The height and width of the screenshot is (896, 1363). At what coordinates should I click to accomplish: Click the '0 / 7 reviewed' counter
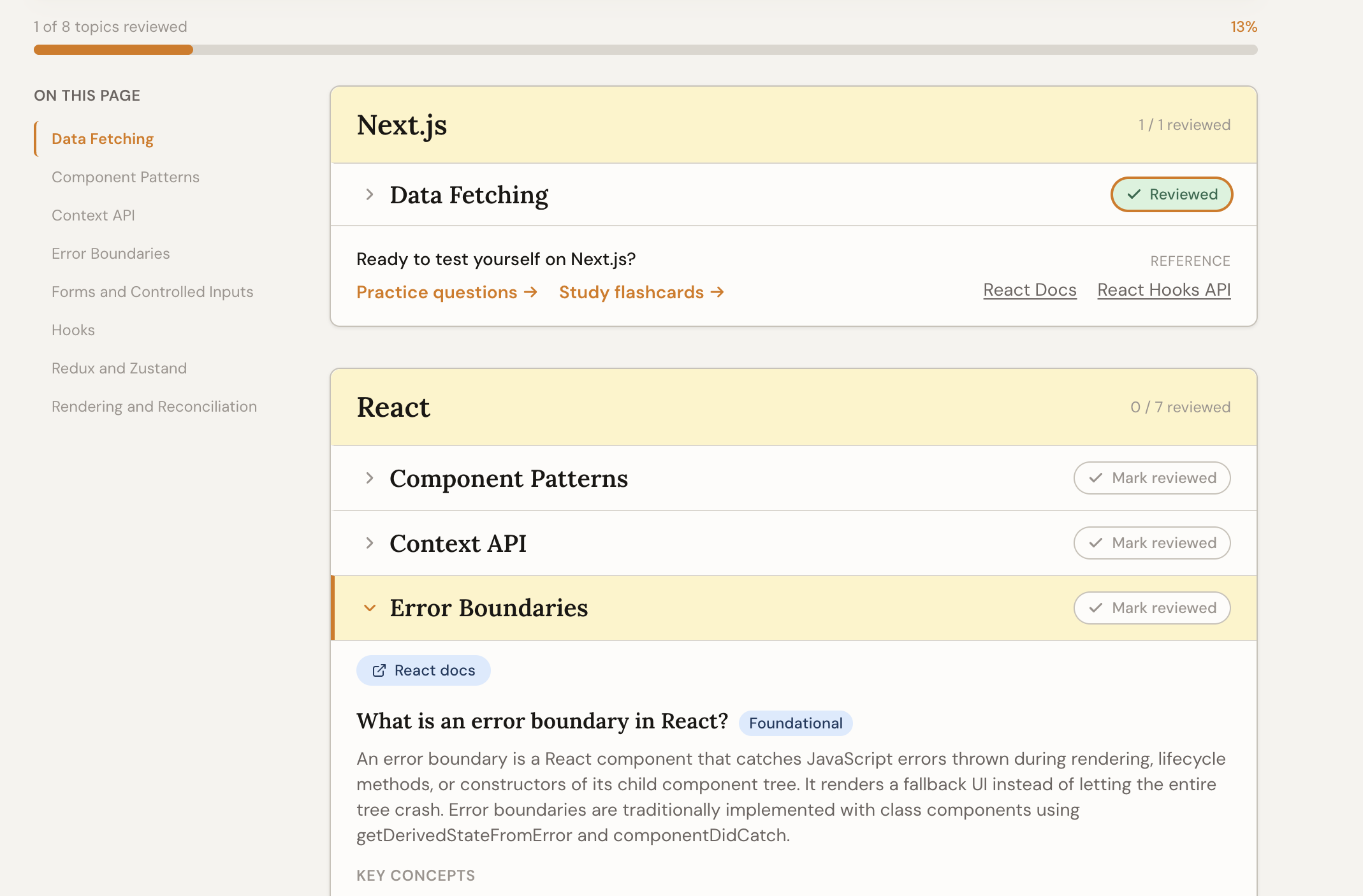pos(1181,407)
